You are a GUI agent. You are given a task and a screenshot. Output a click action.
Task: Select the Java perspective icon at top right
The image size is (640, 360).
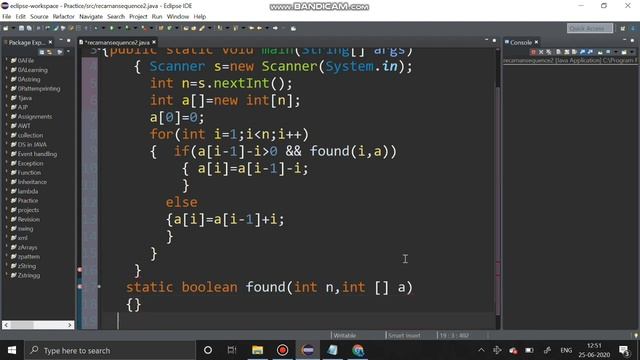pyautogui.click(x=633, y=28)
